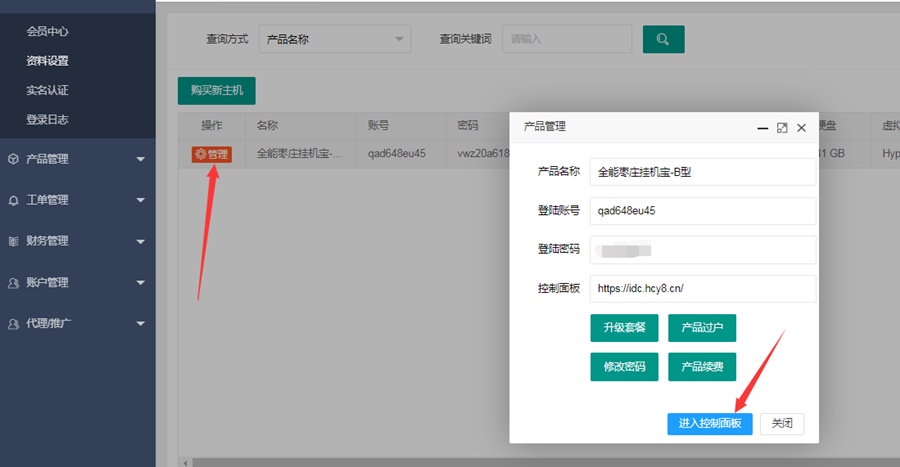Click the blue 进入控制面板 button
This screenshot has width=900, height=467.
click(710, 423)
